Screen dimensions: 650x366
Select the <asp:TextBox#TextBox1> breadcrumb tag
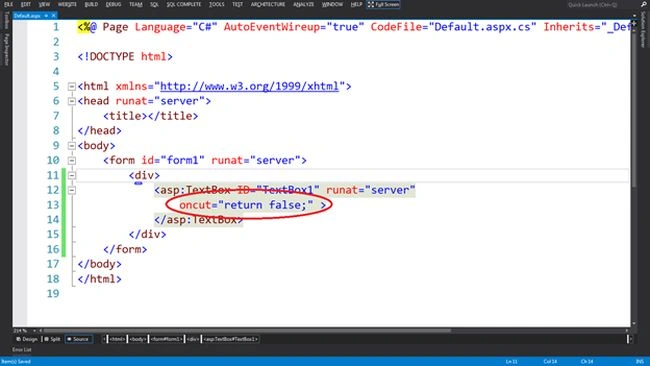tap(230, 339)
